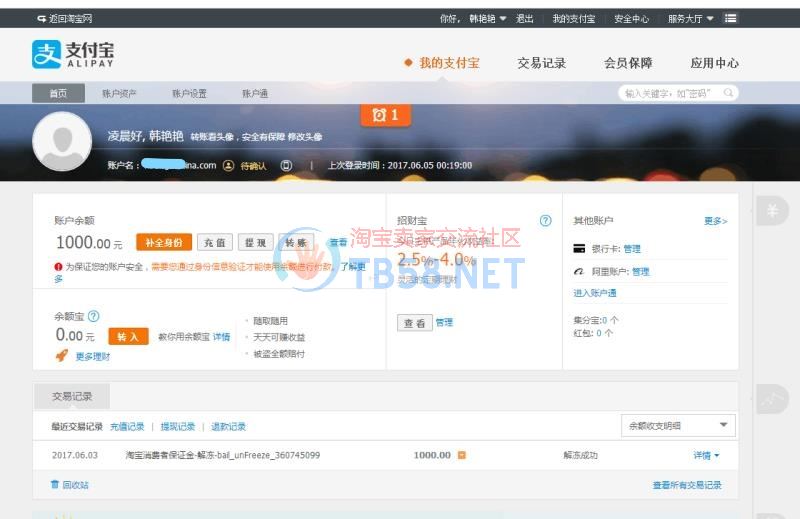
Task: Click the Alipay logo
Action: coord(72,54)
